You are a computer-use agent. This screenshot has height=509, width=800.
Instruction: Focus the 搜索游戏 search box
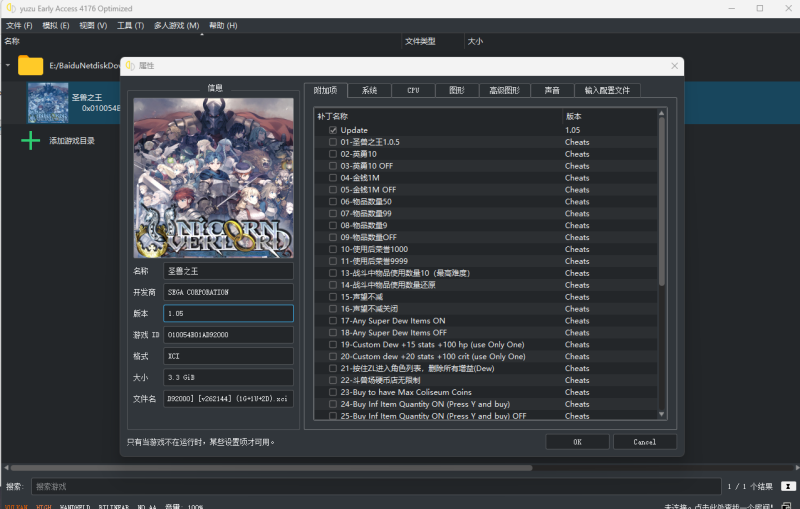pos(376,487)
